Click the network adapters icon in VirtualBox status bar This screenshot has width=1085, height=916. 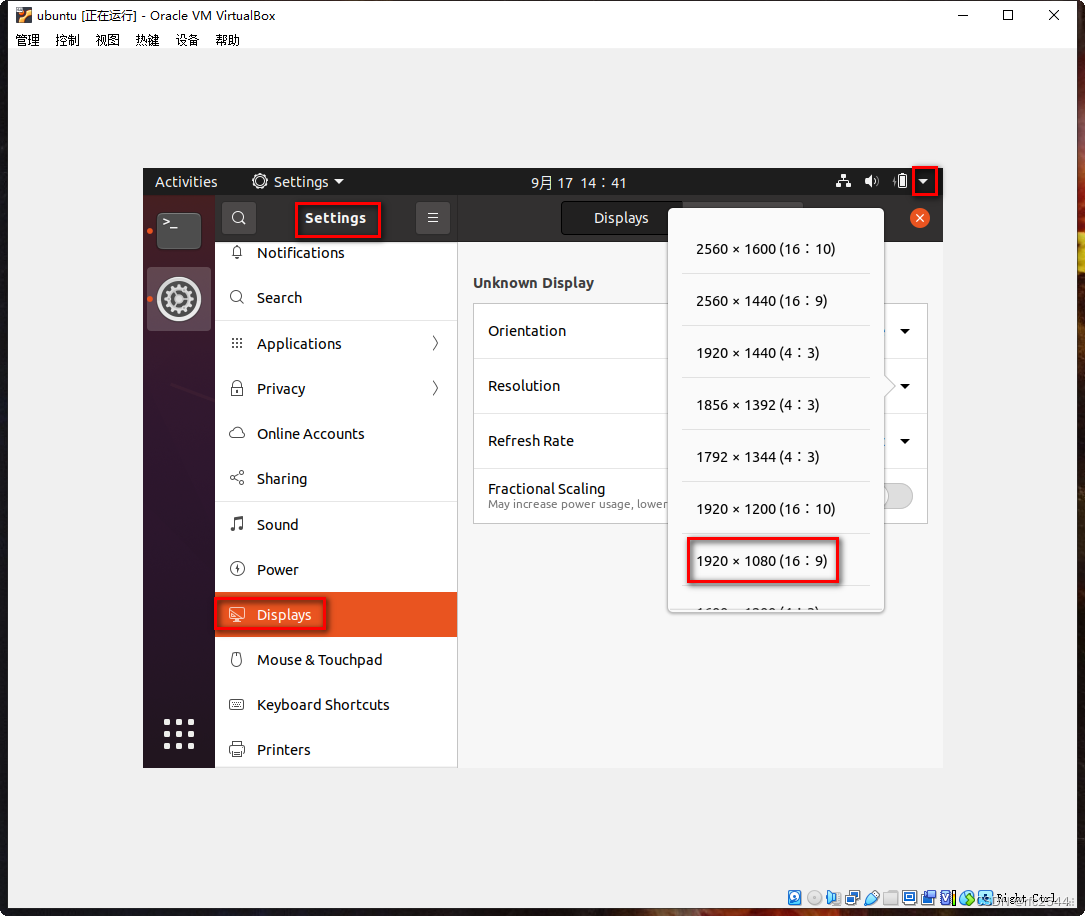pos(852,897)
